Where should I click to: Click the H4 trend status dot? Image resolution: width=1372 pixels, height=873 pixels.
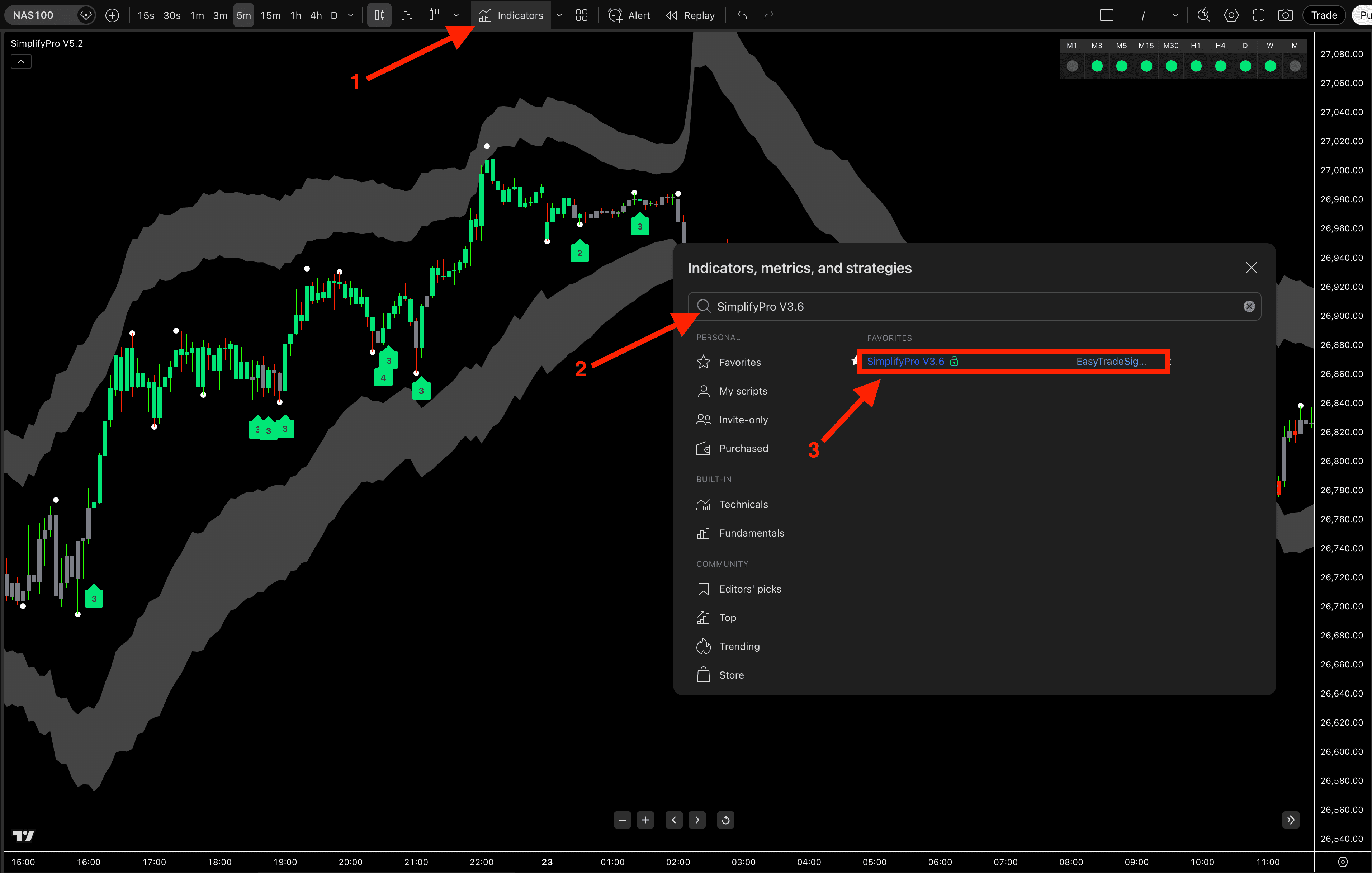(x=1220, y=66)
